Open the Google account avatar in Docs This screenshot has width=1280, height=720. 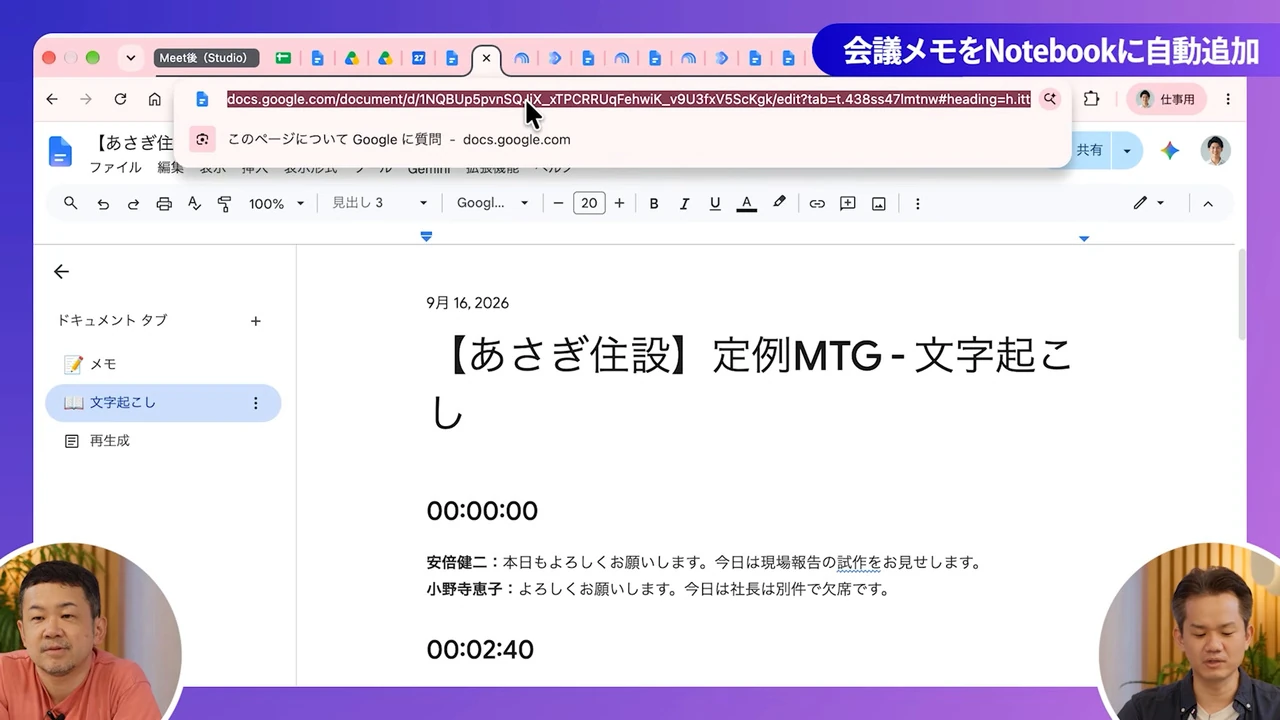pos(1215,151)
